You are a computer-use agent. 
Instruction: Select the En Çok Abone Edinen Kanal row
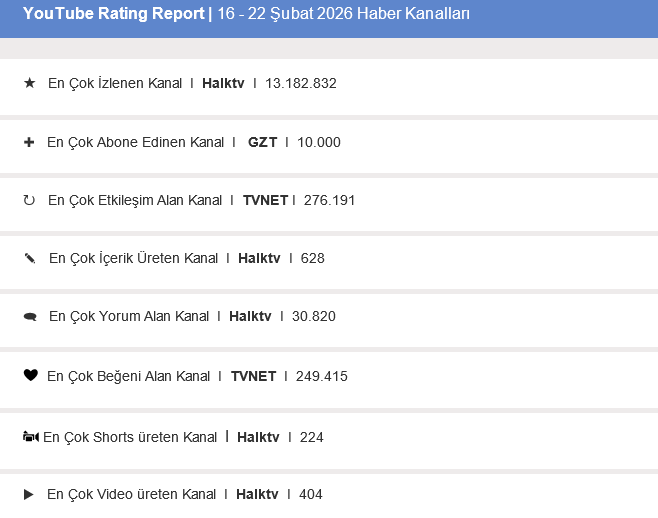136,142
